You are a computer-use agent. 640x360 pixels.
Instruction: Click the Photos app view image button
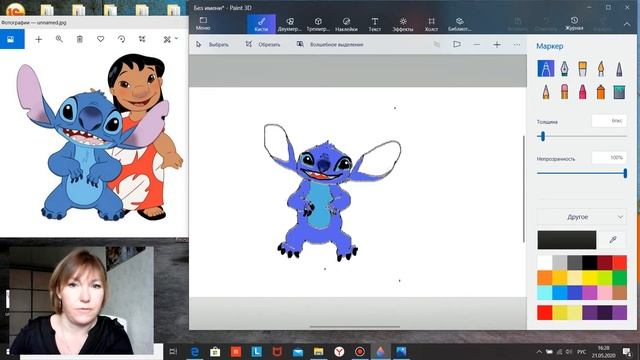(x=12, y=39)
